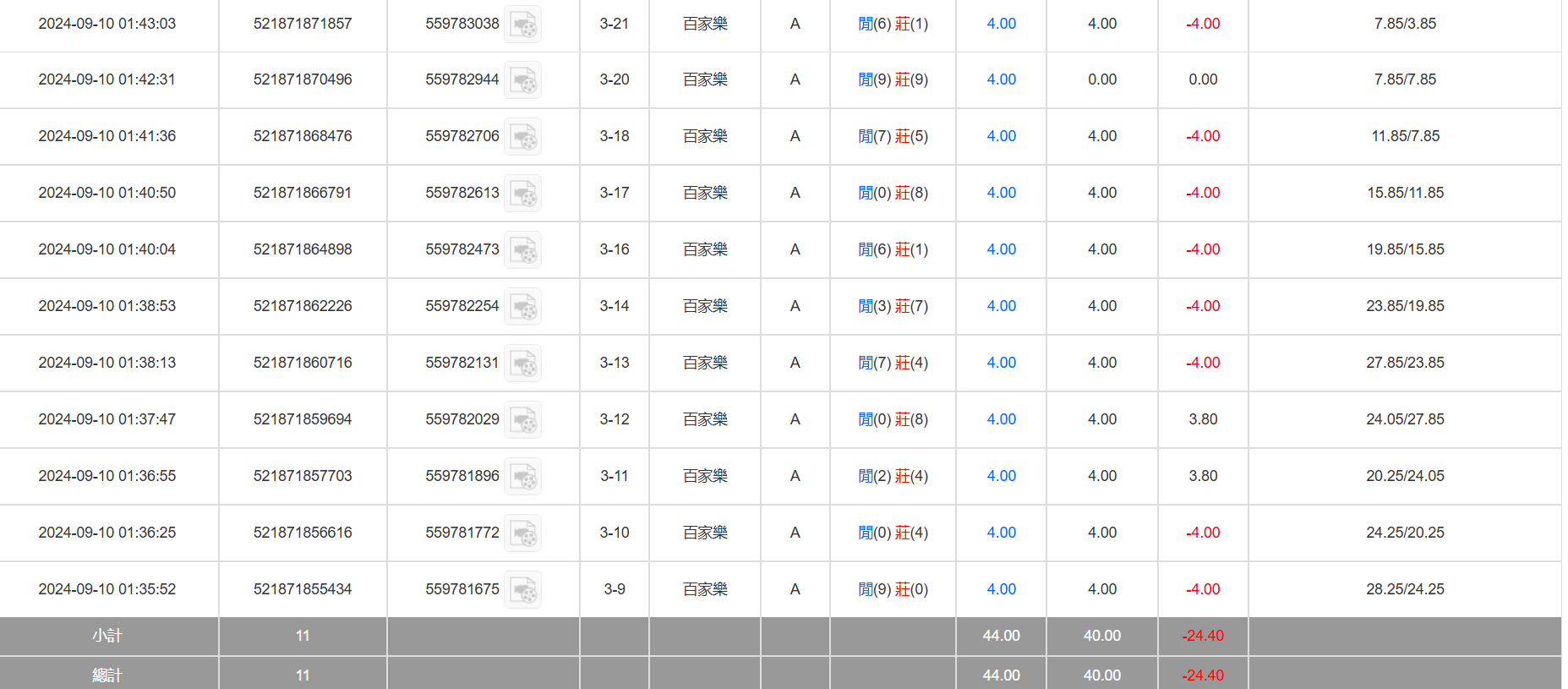The width and height of the screenshot is (1568, 689).
Task: Open the 閒(9) 莊(9) tie result
Action: point(893,79)
